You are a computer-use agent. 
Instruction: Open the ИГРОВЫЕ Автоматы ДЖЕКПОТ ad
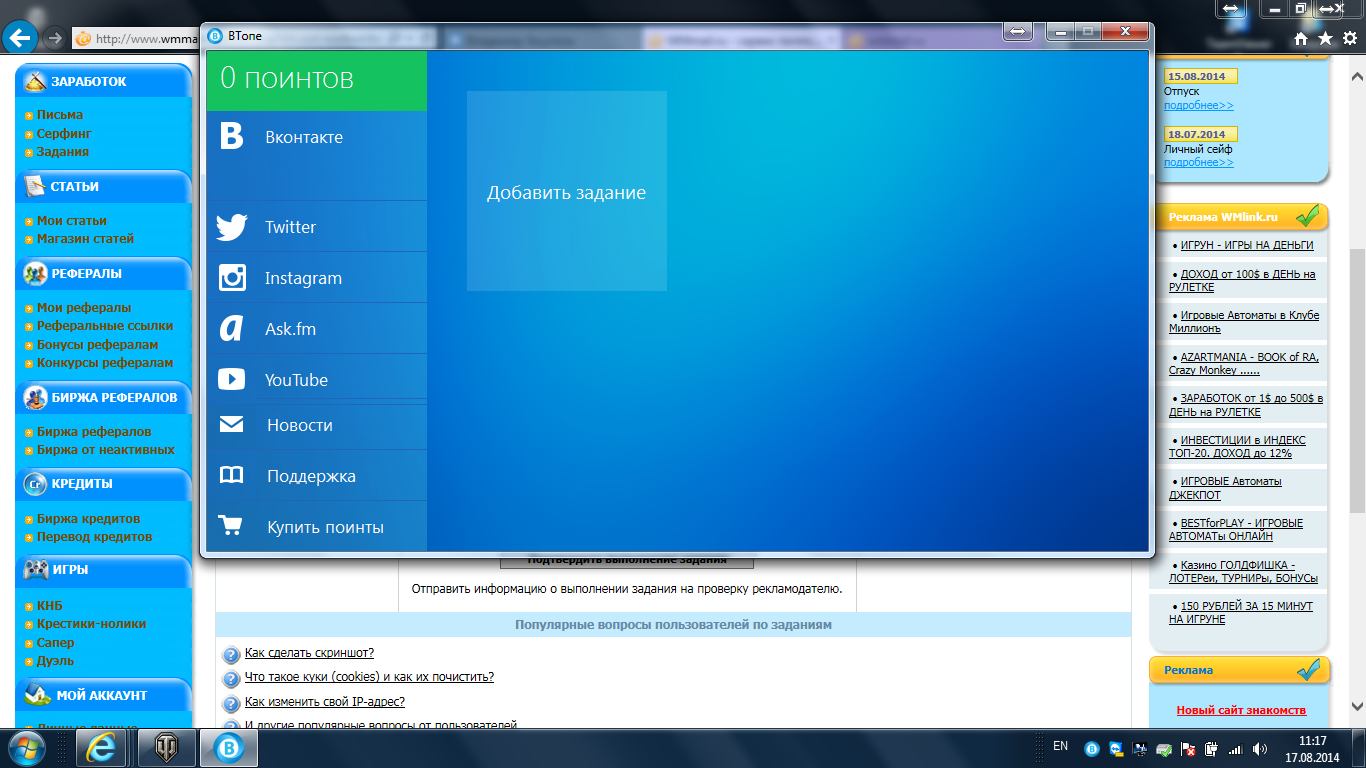tap(1225, 488)
